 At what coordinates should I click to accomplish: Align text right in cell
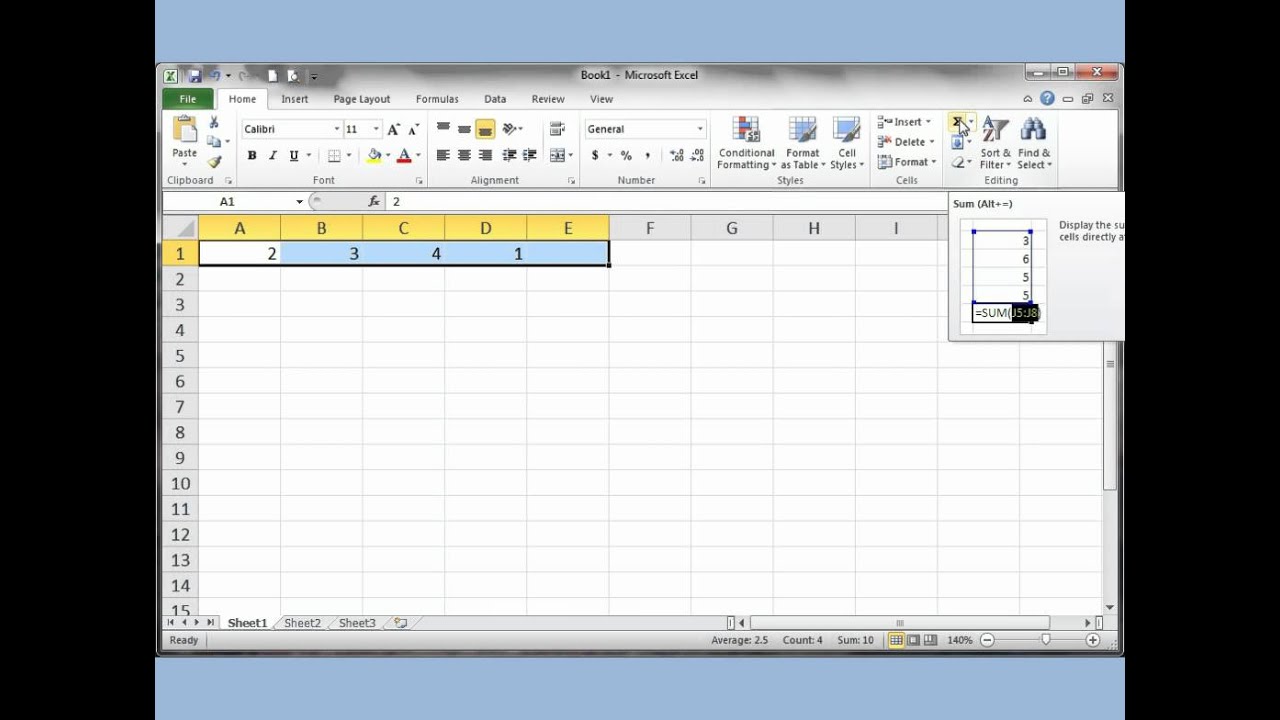click(485, 155)
